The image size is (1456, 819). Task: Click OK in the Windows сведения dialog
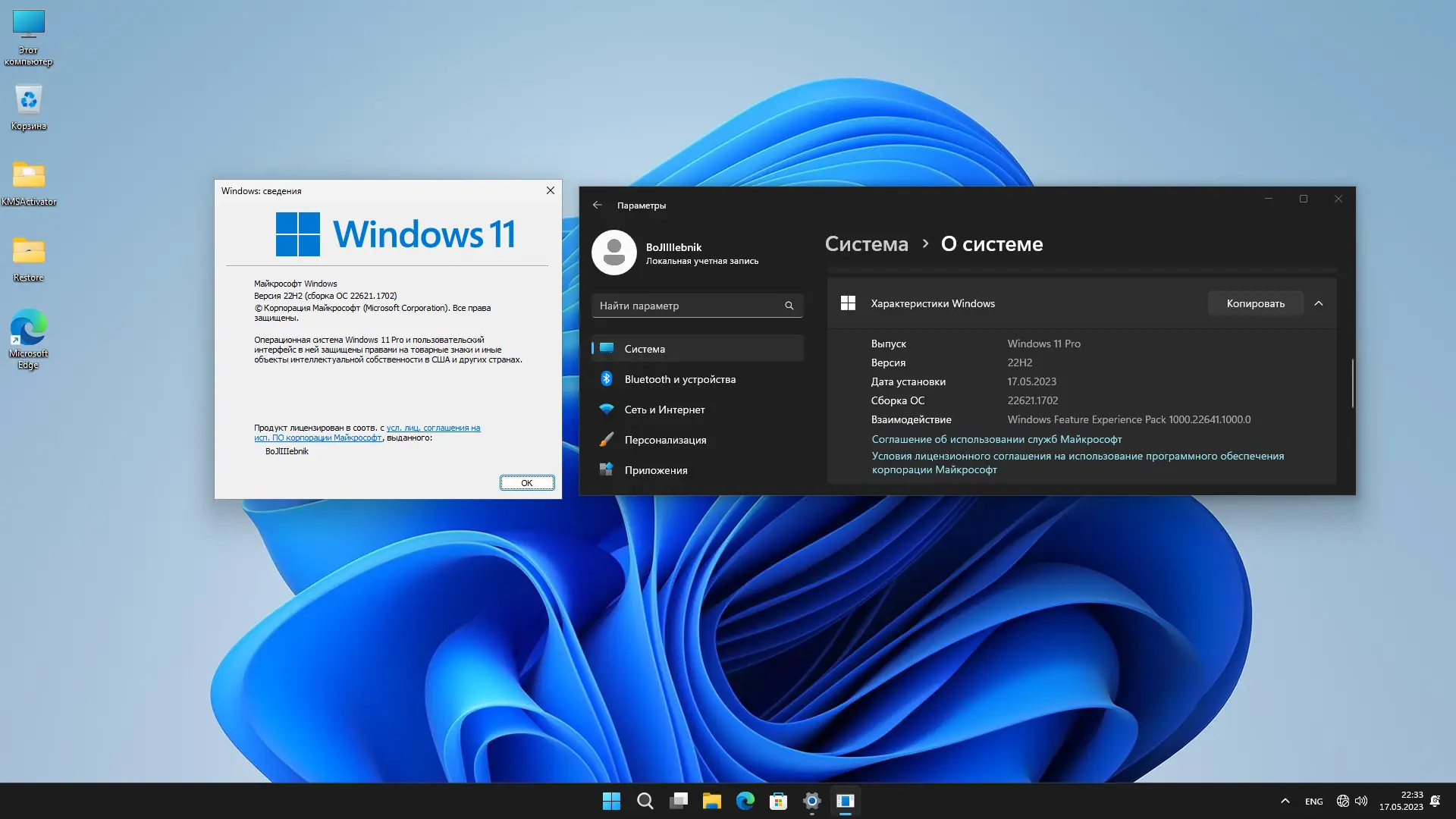(x=527, y=483)
